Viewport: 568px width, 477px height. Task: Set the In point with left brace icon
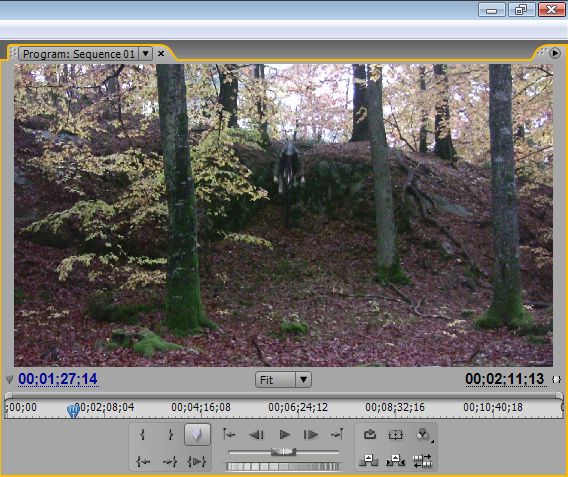click(143, 434)
